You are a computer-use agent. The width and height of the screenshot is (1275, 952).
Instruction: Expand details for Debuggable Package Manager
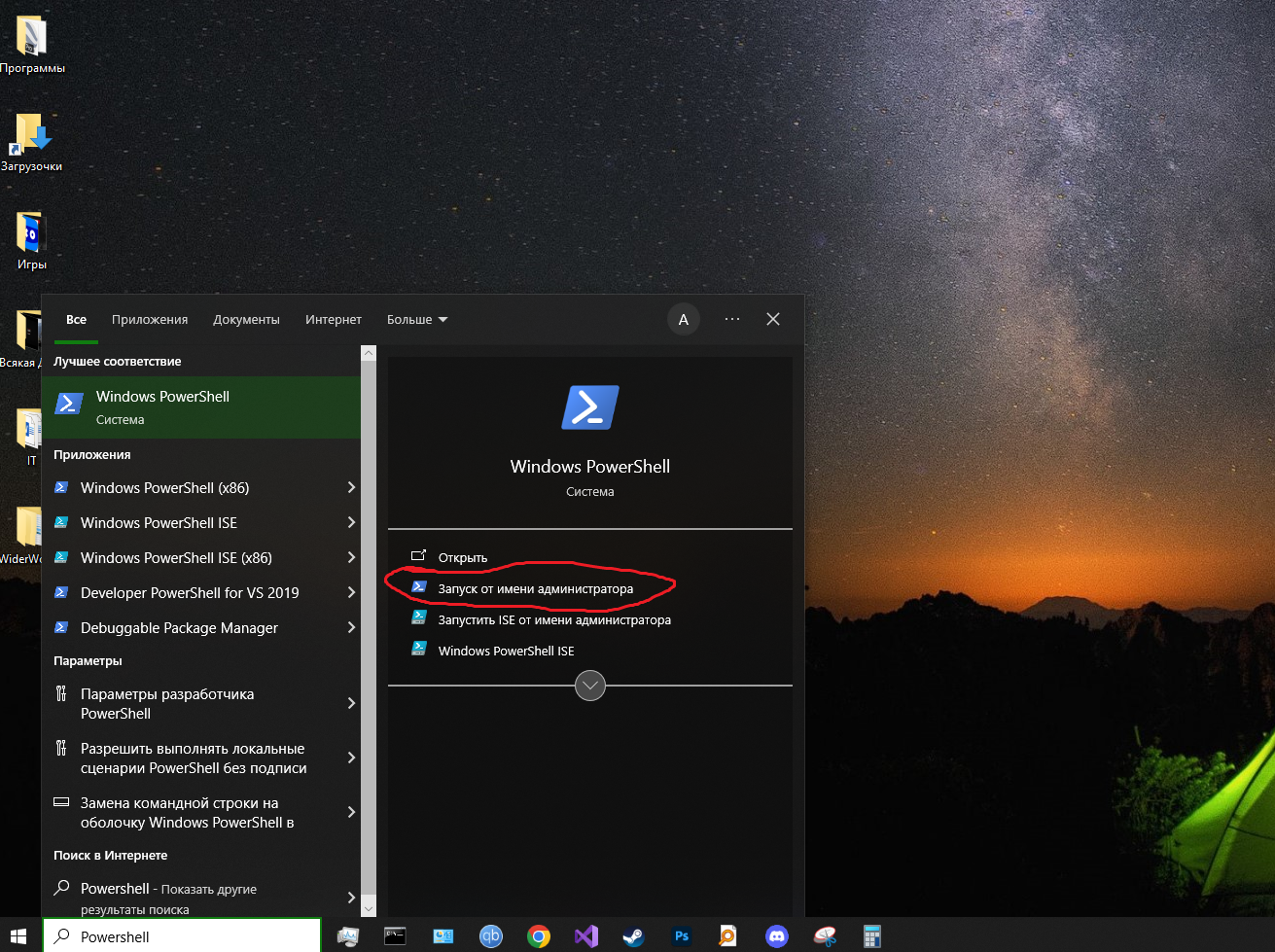(x=351, y=627)
